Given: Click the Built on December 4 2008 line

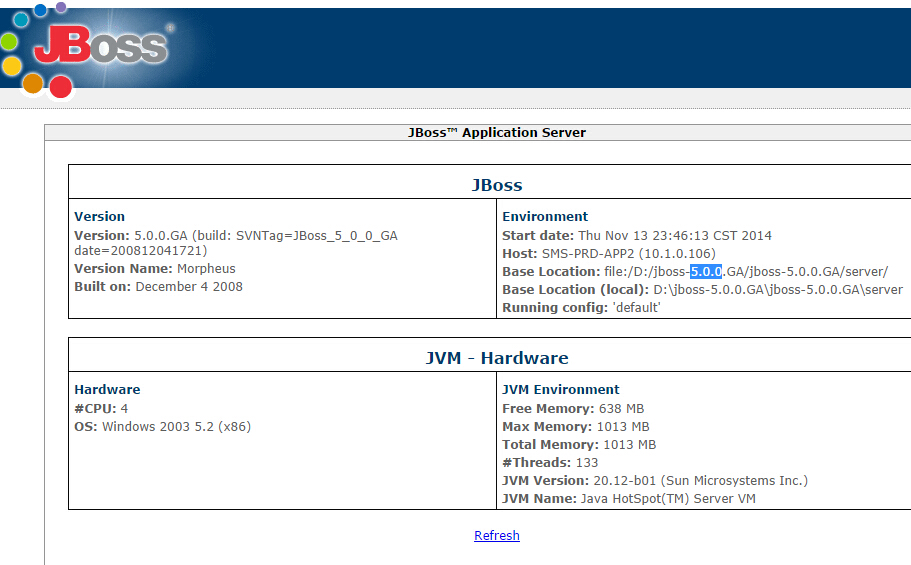Looking at the screenshot, I should 159,287.
